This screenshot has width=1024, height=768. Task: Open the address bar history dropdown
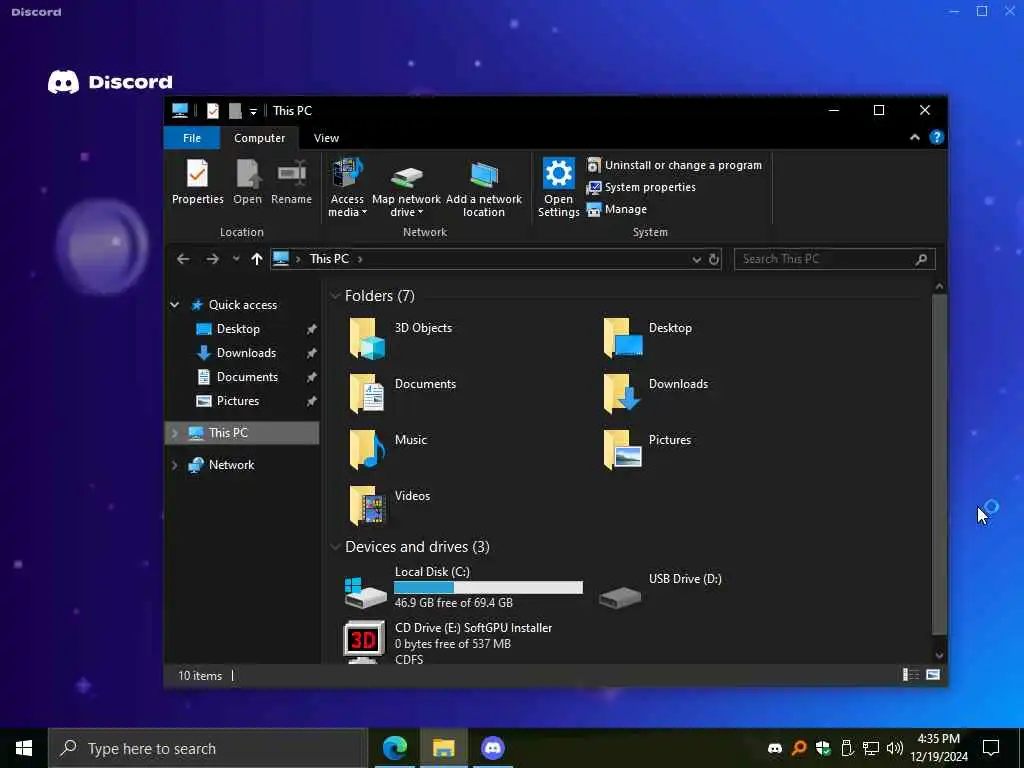point(696,259)
